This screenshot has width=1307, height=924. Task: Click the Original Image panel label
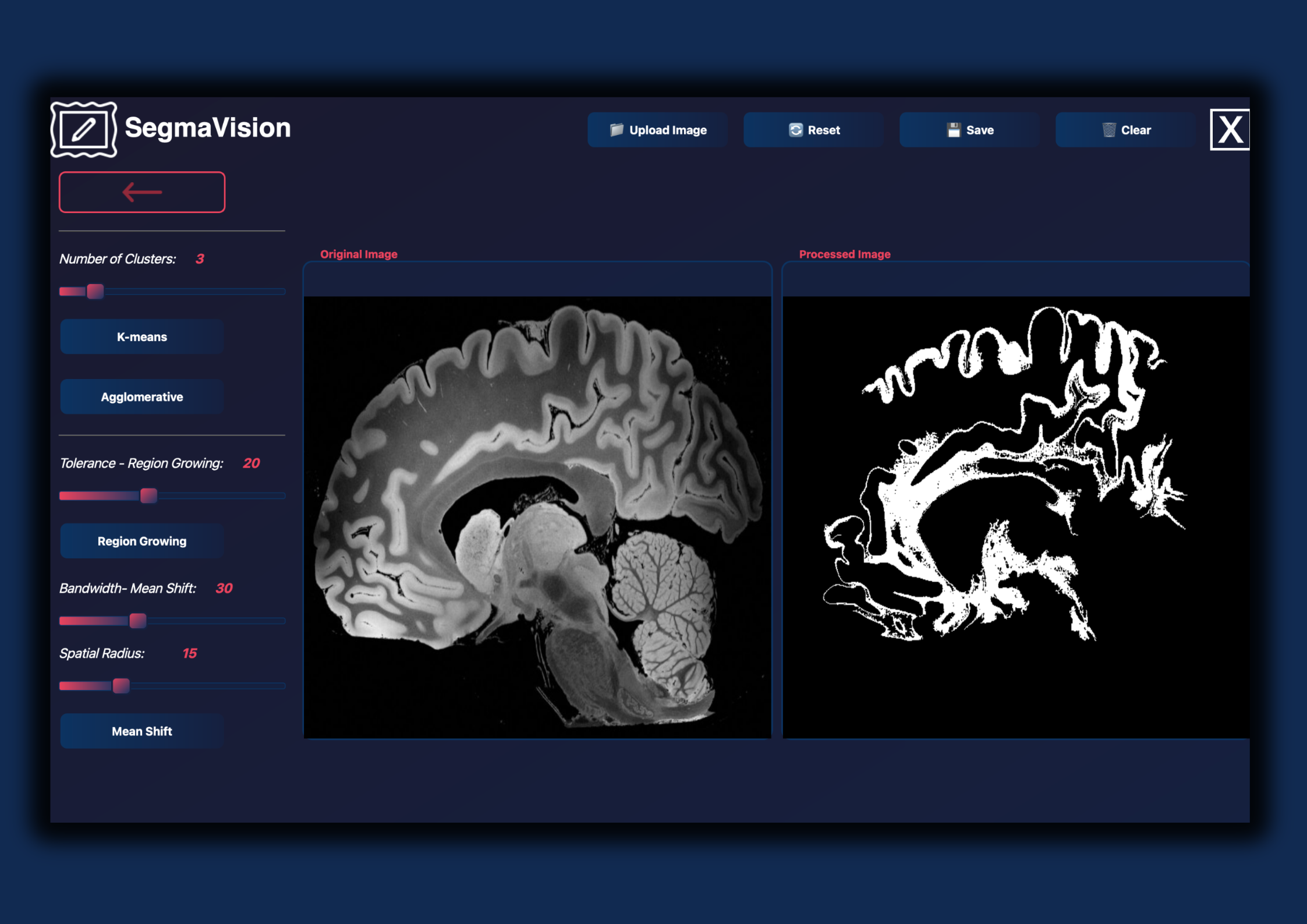[359, 254]
